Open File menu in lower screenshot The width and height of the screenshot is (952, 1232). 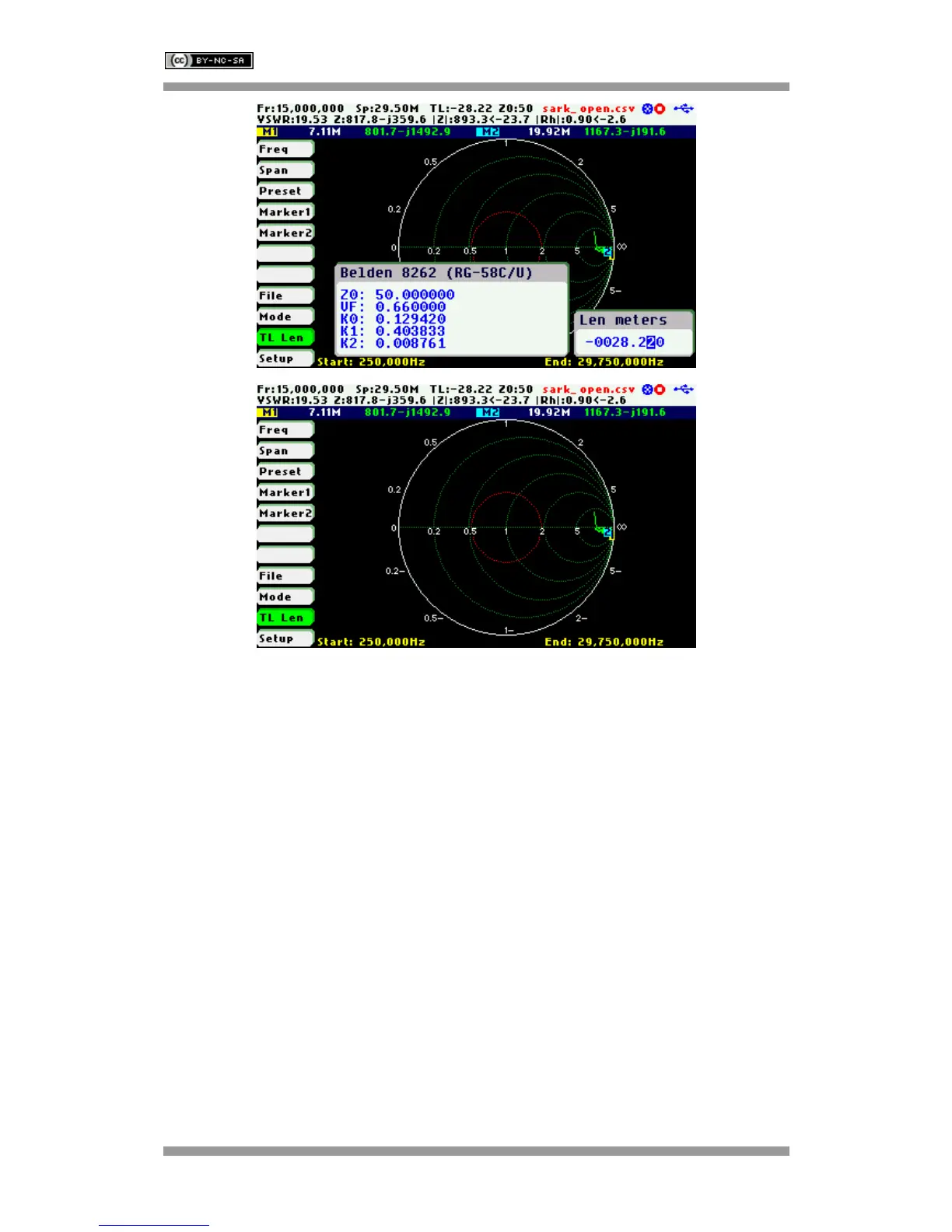pos(285,576)
